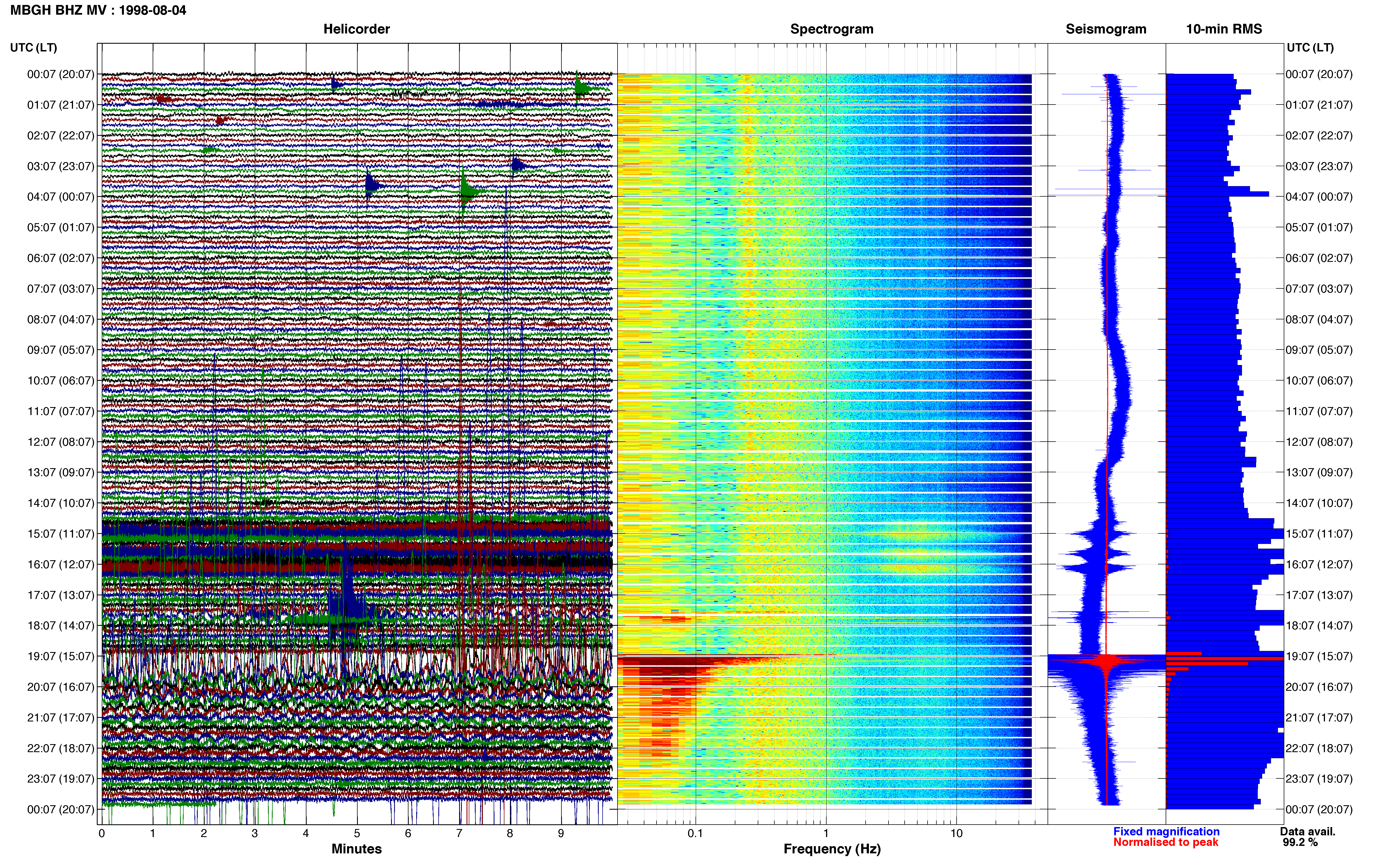Select the 'Seismogram' panel heading
The width and height of the screenshot is (1388, 868).
[x=1106, y=29]
